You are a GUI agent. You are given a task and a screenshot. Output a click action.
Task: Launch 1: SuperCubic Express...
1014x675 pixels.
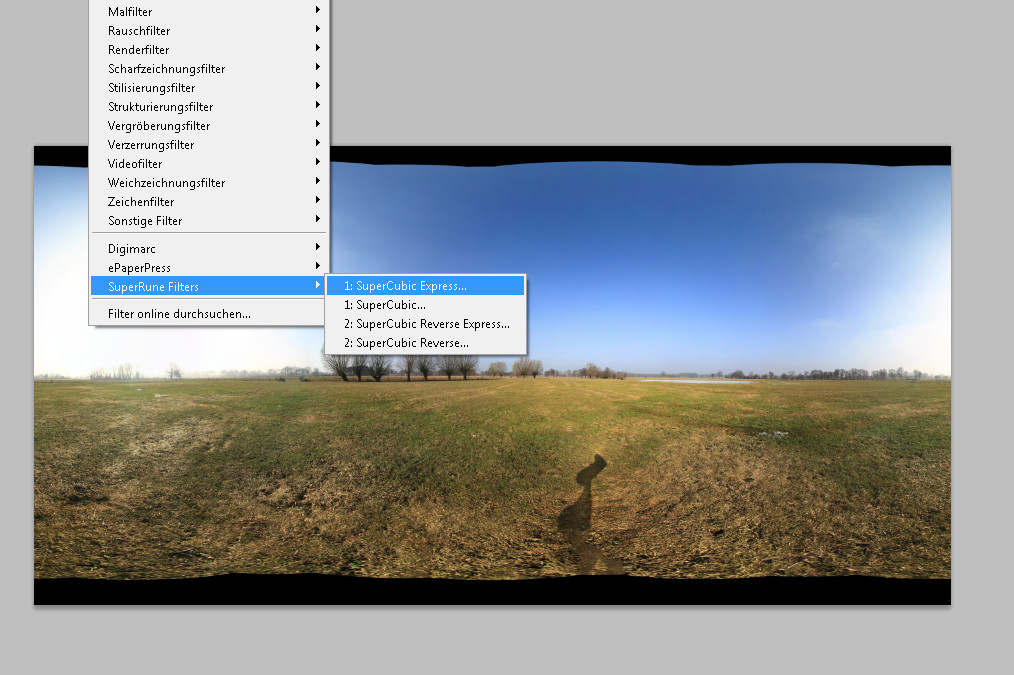pyautogui.click(x=405, y=286)
